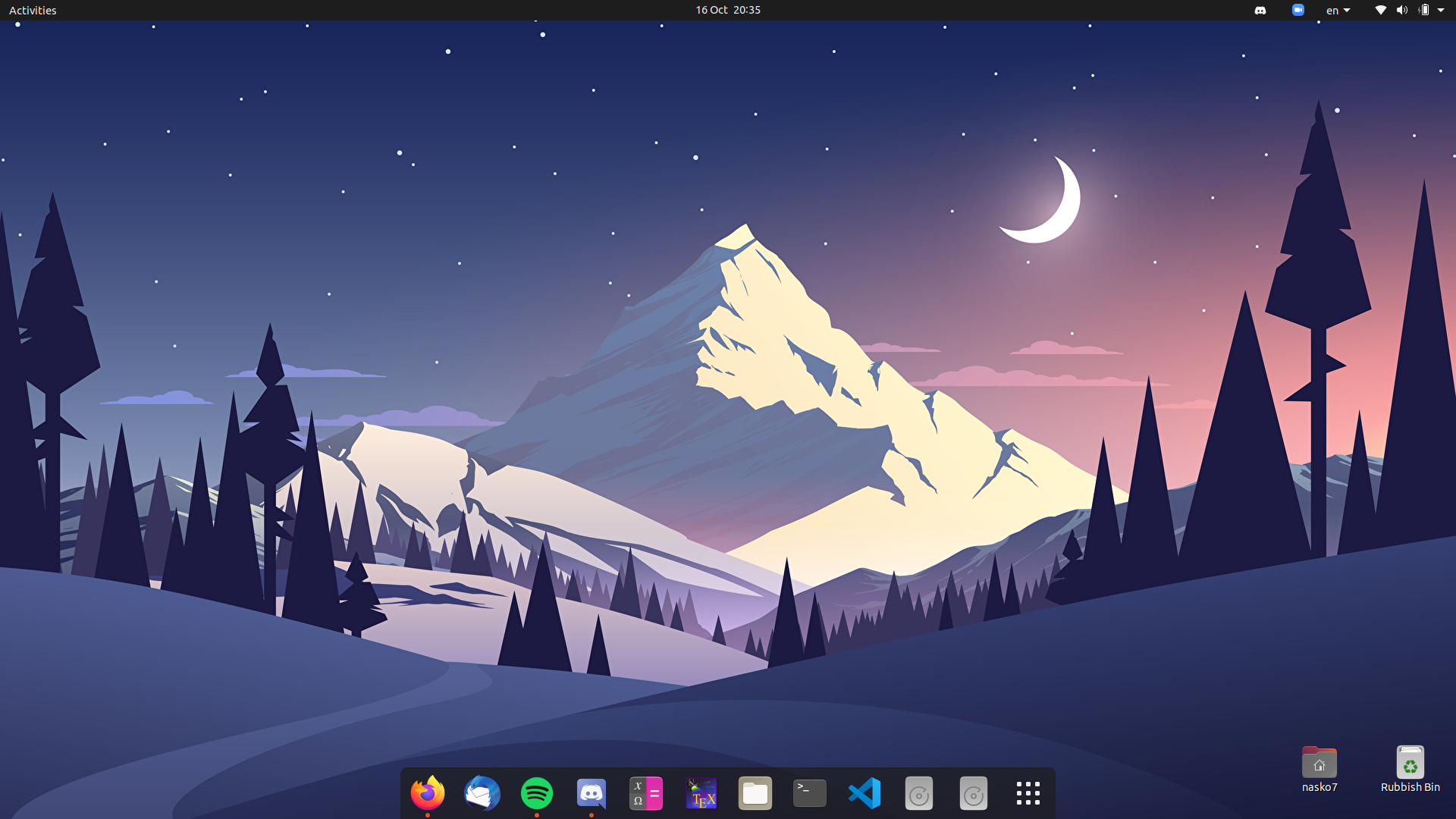Open the TeX editor from the dock
This screenshot has width=1456, height=819.
pyautogui.click(x=701, y=793)
